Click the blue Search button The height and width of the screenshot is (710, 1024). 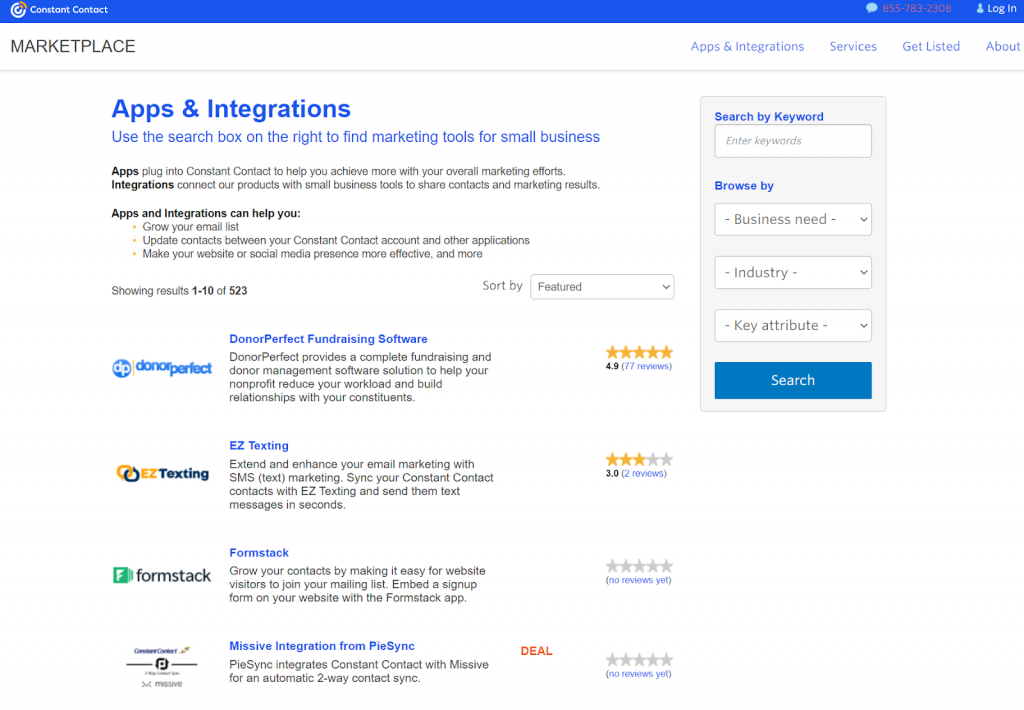(x=793, y=380)
